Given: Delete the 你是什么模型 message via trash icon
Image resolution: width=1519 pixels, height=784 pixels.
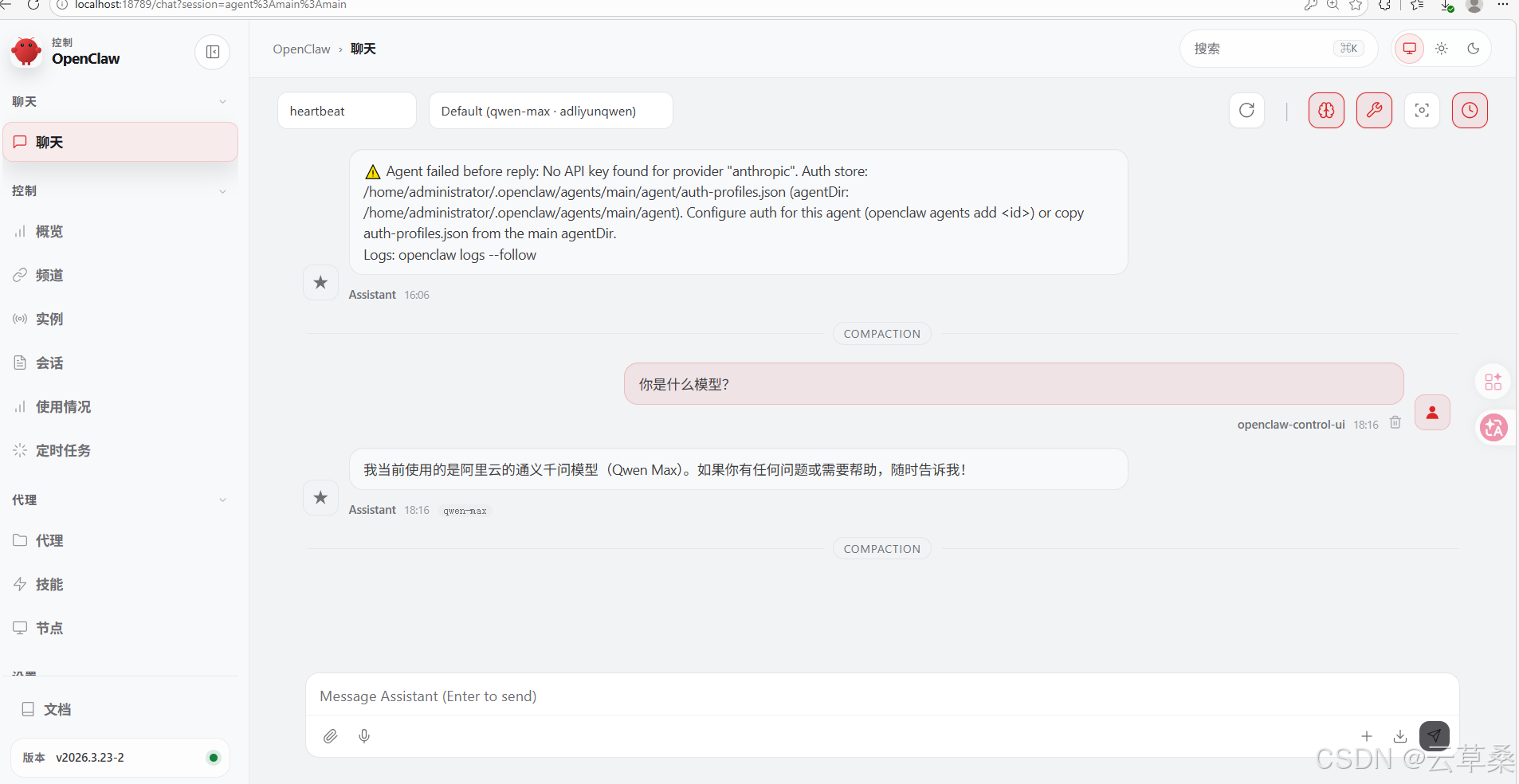Looking at the screenshot, I should pyautogui.click(x=1395, y=423).
